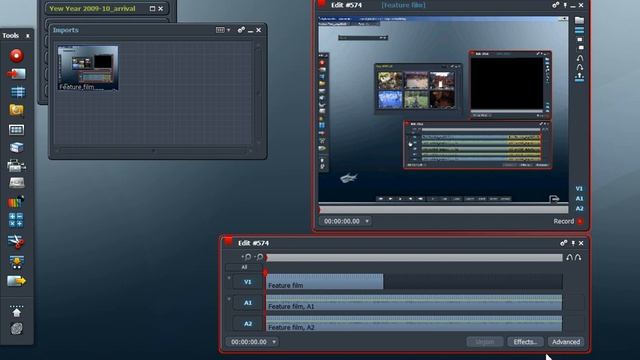This screenshot has width=640, height=360.
Task: Click the timeline left arch icon
Action: click(x=570, y=258)
